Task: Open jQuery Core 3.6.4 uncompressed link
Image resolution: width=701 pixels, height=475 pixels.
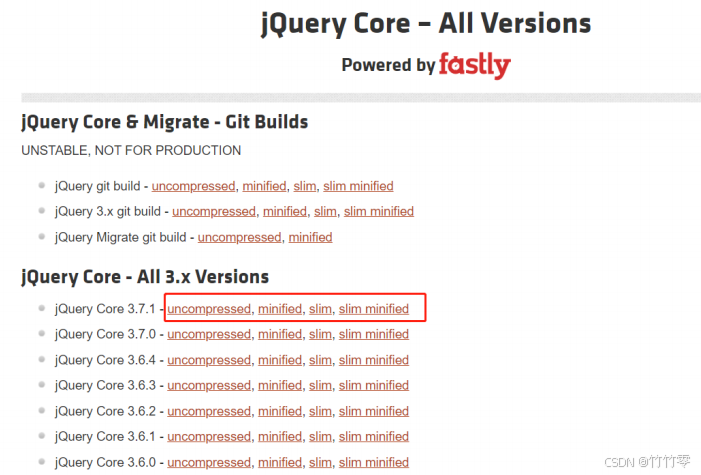Action: coord(209,360)
